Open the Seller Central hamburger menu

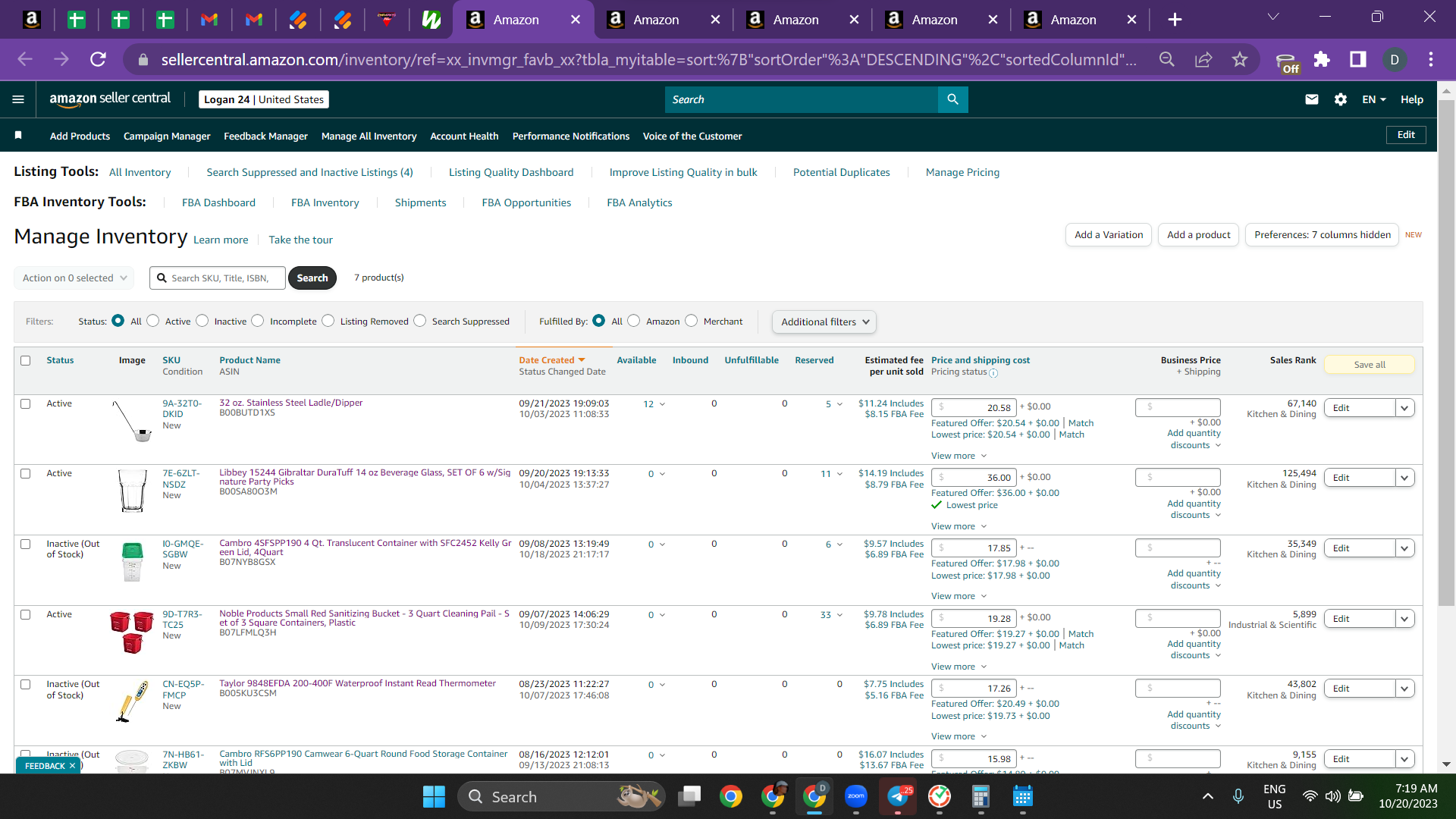(18, 99)
